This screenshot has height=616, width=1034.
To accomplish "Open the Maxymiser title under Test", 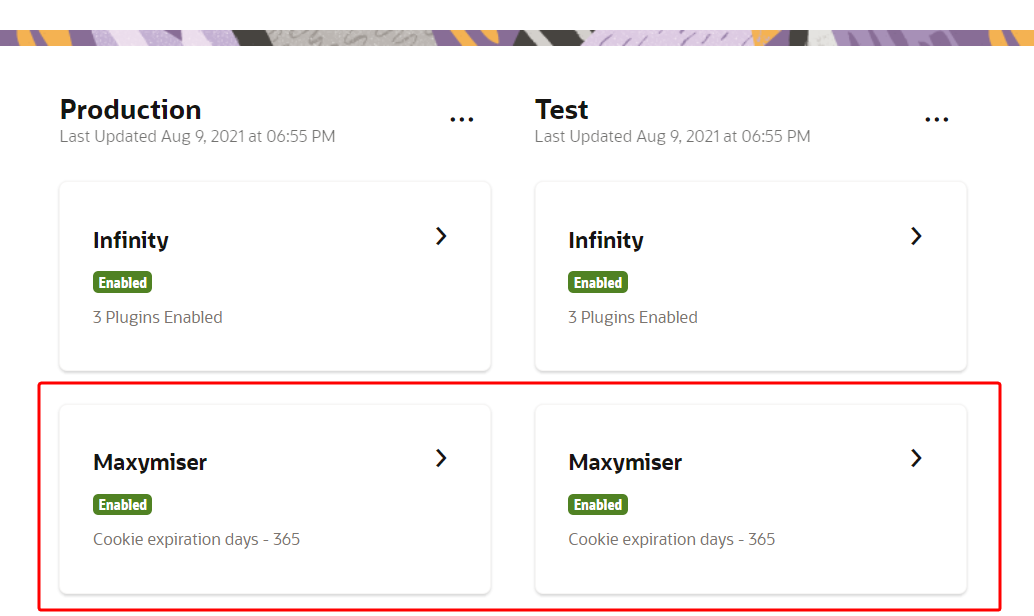I will coord(625,462).
